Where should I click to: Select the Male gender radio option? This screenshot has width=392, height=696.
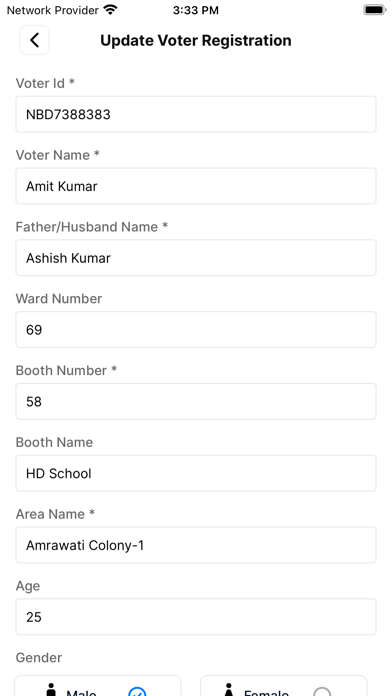[x=98, y=686]
